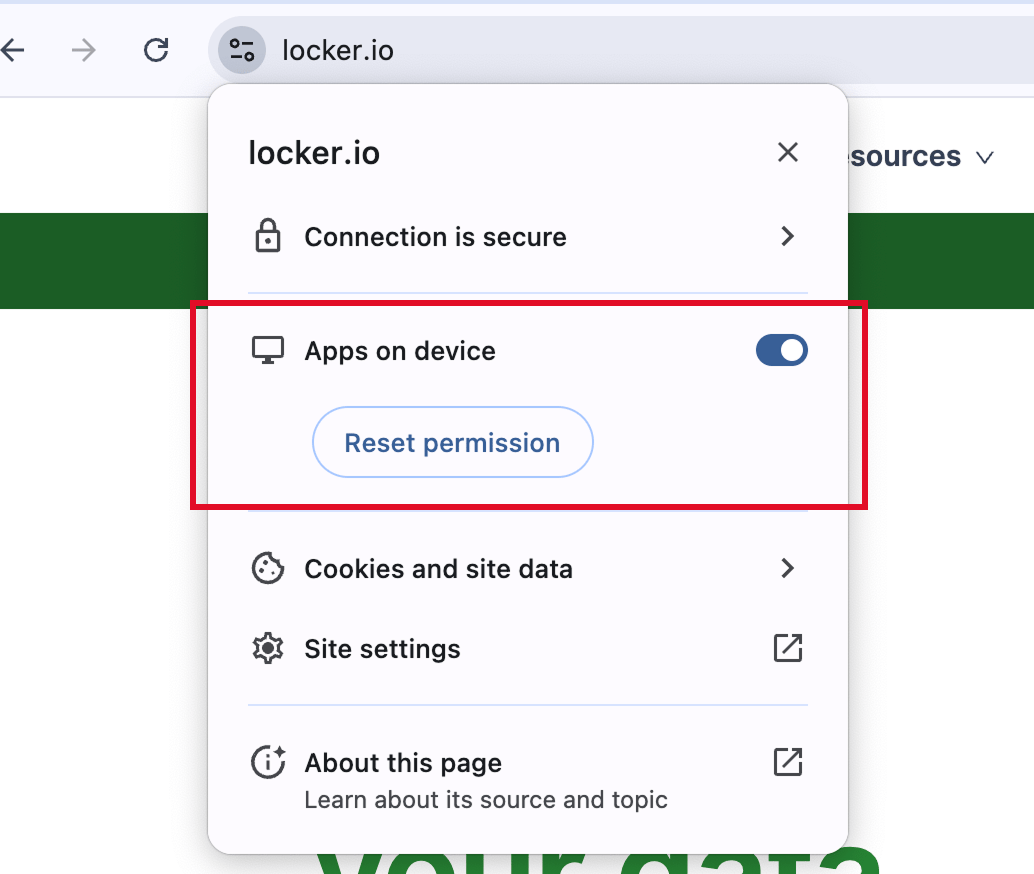
Task: Click the Apps on device label
Action: coord(400,351)
